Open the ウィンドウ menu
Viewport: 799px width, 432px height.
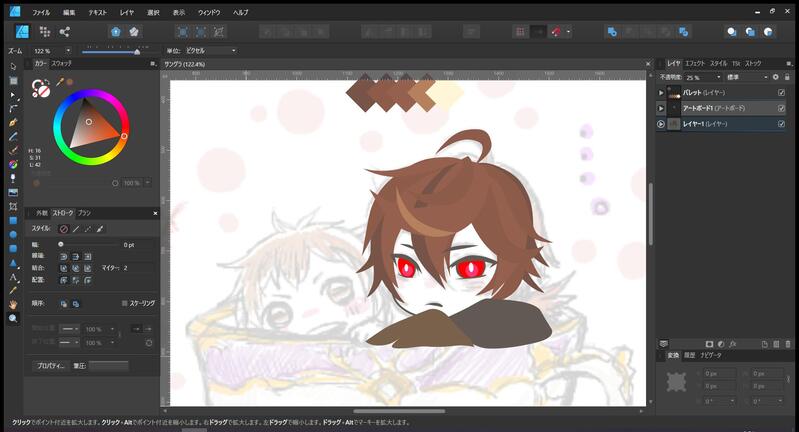click(x=209, y=12)
